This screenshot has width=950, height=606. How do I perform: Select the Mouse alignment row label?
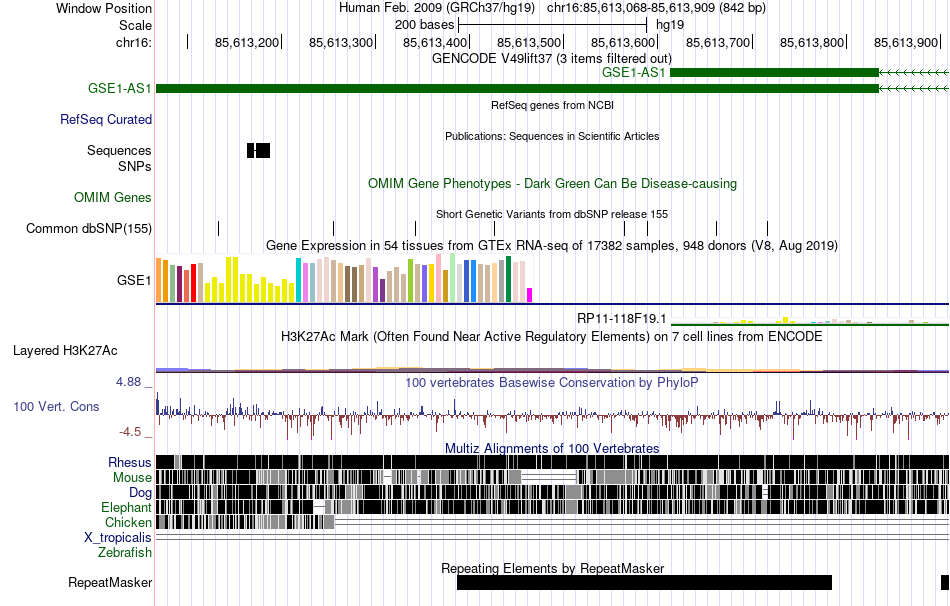point(132,478)
